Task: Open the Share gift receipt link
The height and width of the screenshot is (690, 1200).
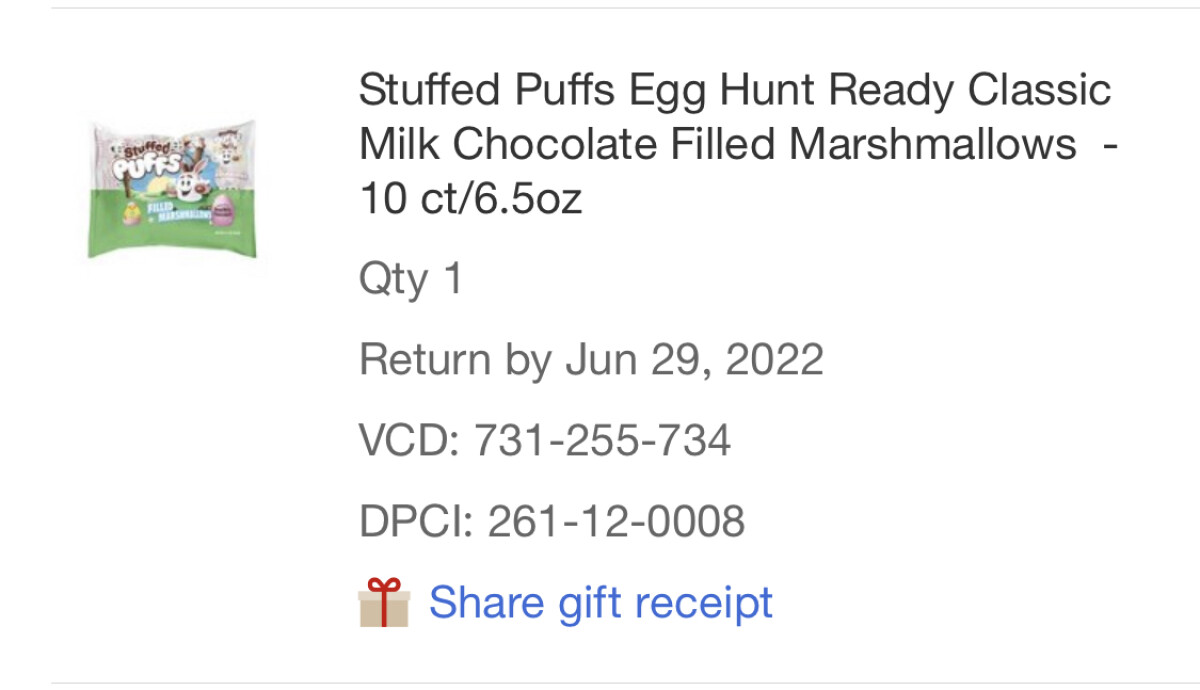Action: [601, 603]
